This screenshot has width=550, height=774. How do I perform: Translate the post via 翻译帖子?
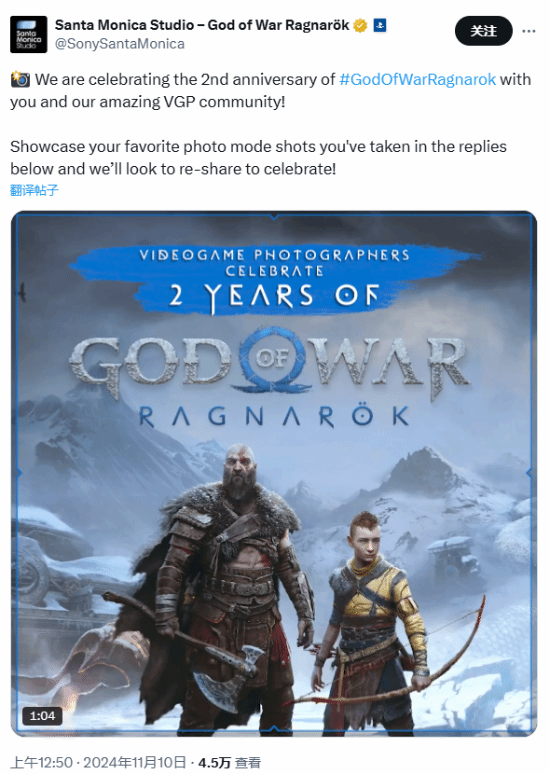tap(35, 190)
